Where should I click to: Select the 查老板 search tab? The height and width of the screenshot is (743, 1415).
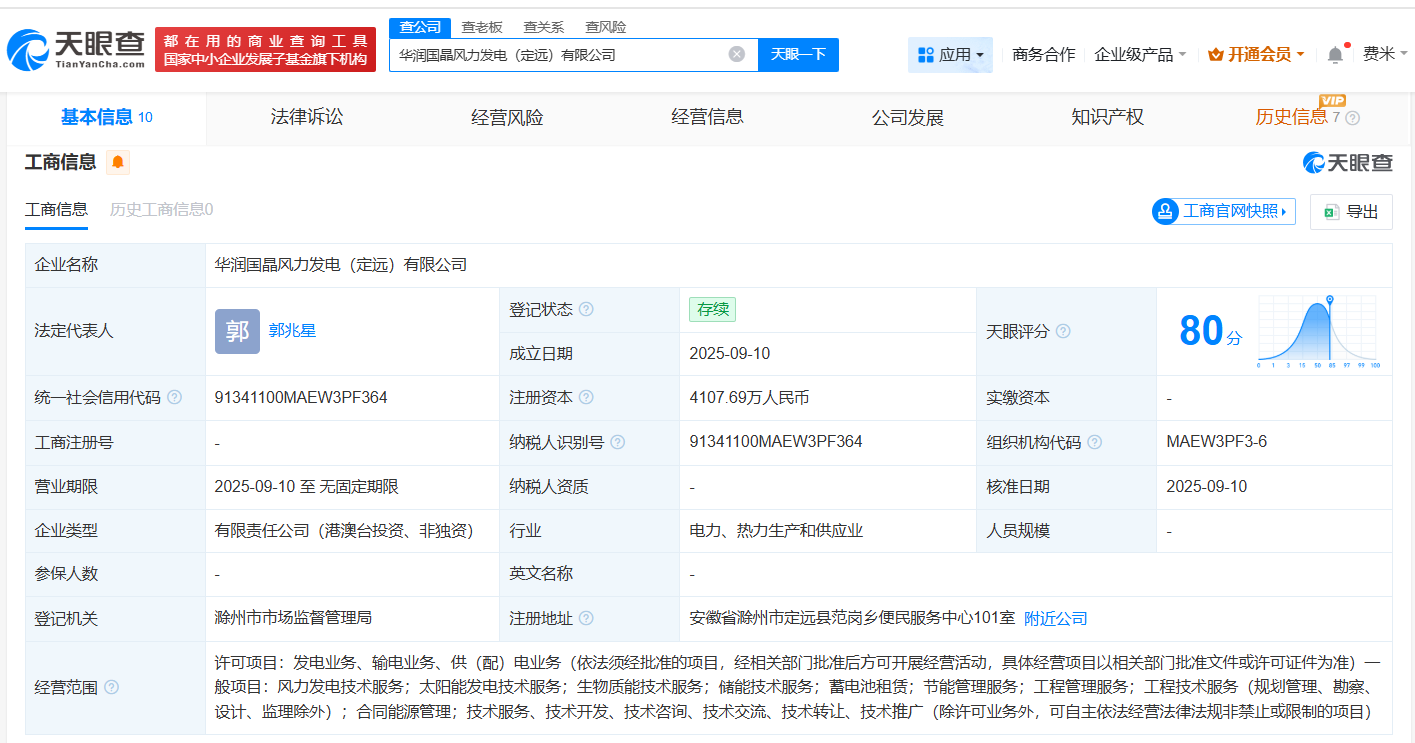click(481, 27)
